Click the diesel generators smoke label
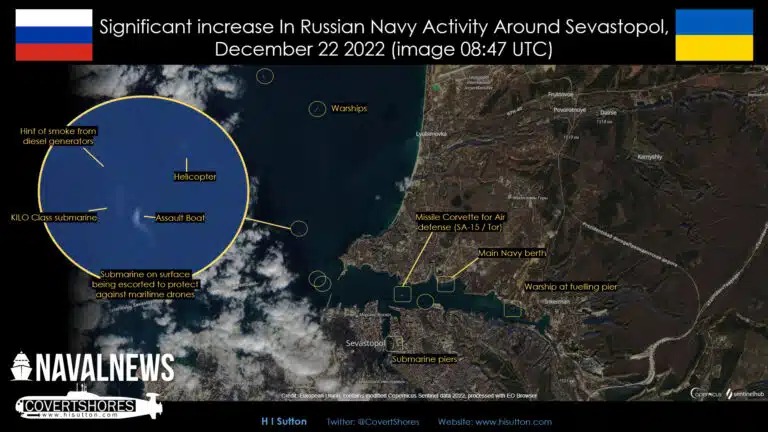This screenshot has width=768, height=432. click(x=60, y=136)
